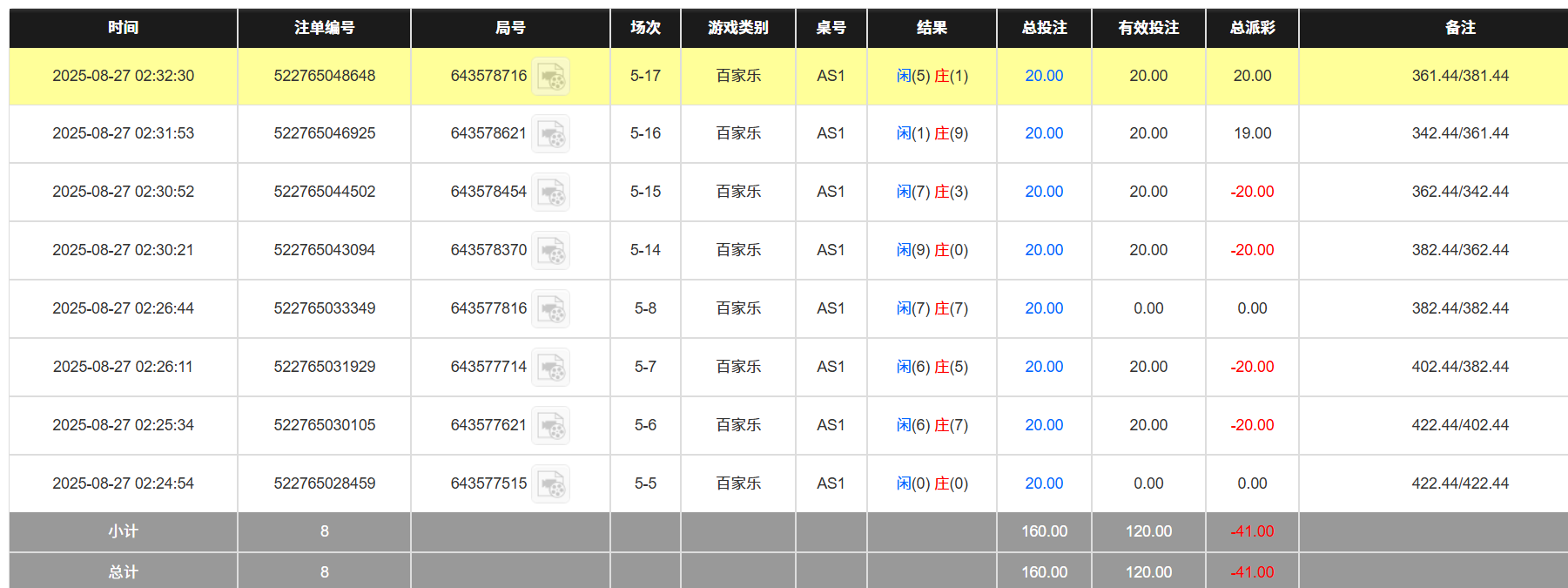This screenshot has height=588, width=1568.
Task: Click the 总派彩 column header
Action: click(1251, 28)
